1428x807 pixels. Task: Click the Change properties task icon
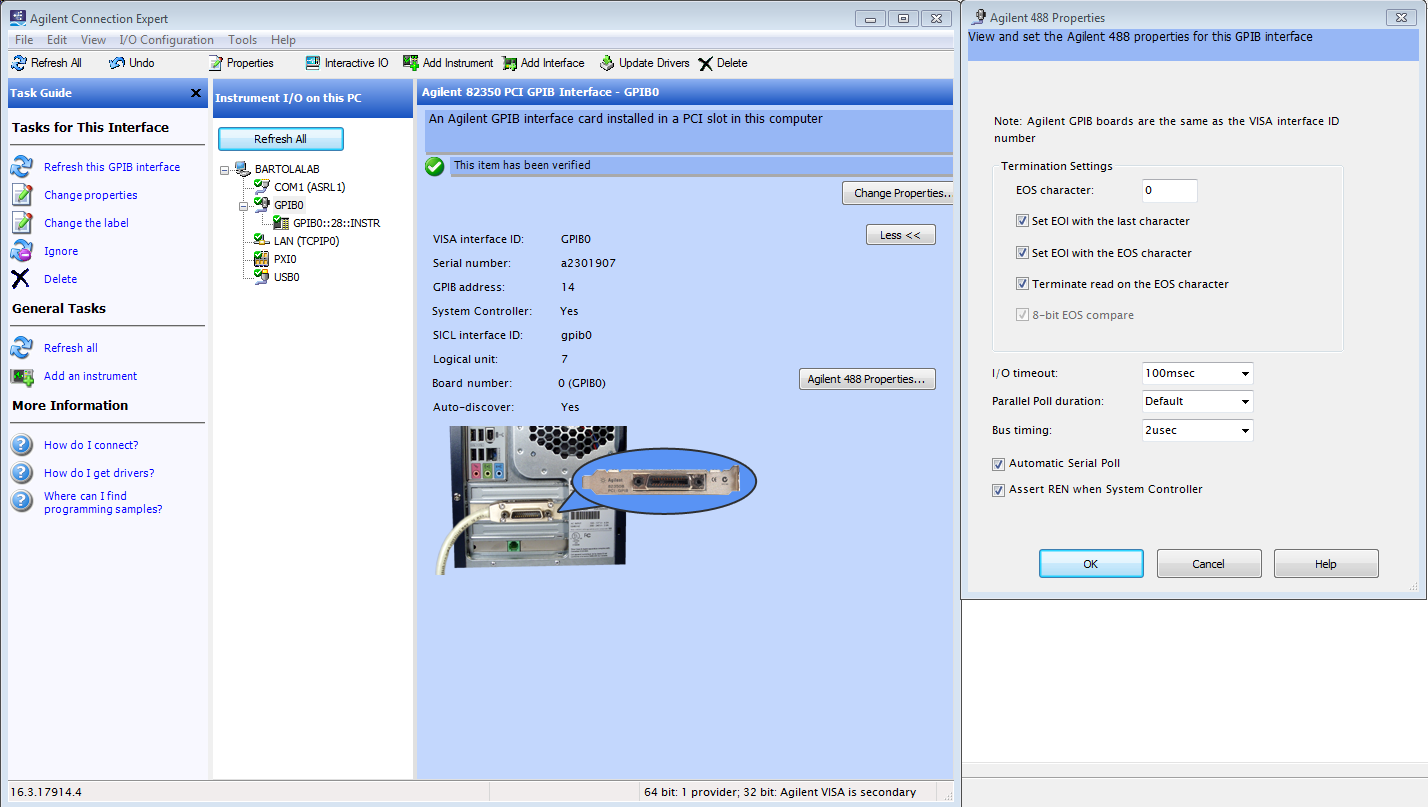click(22, 195)
